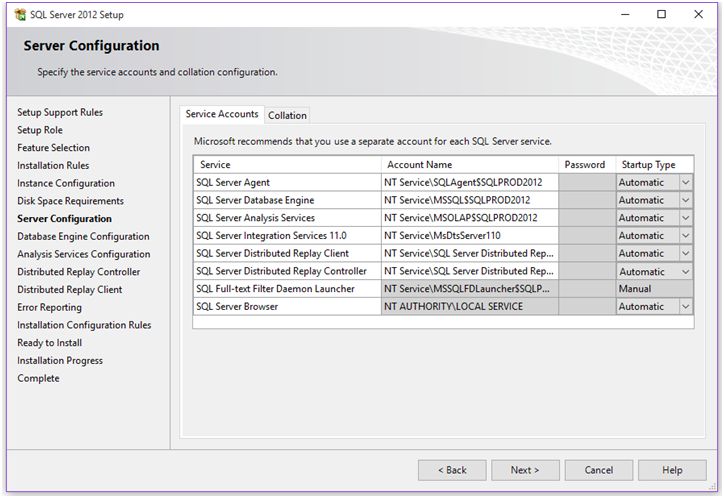This screenshot has width=724, height=498.
Task: Click the Startup Type column header
Action: tap(654, 165)
